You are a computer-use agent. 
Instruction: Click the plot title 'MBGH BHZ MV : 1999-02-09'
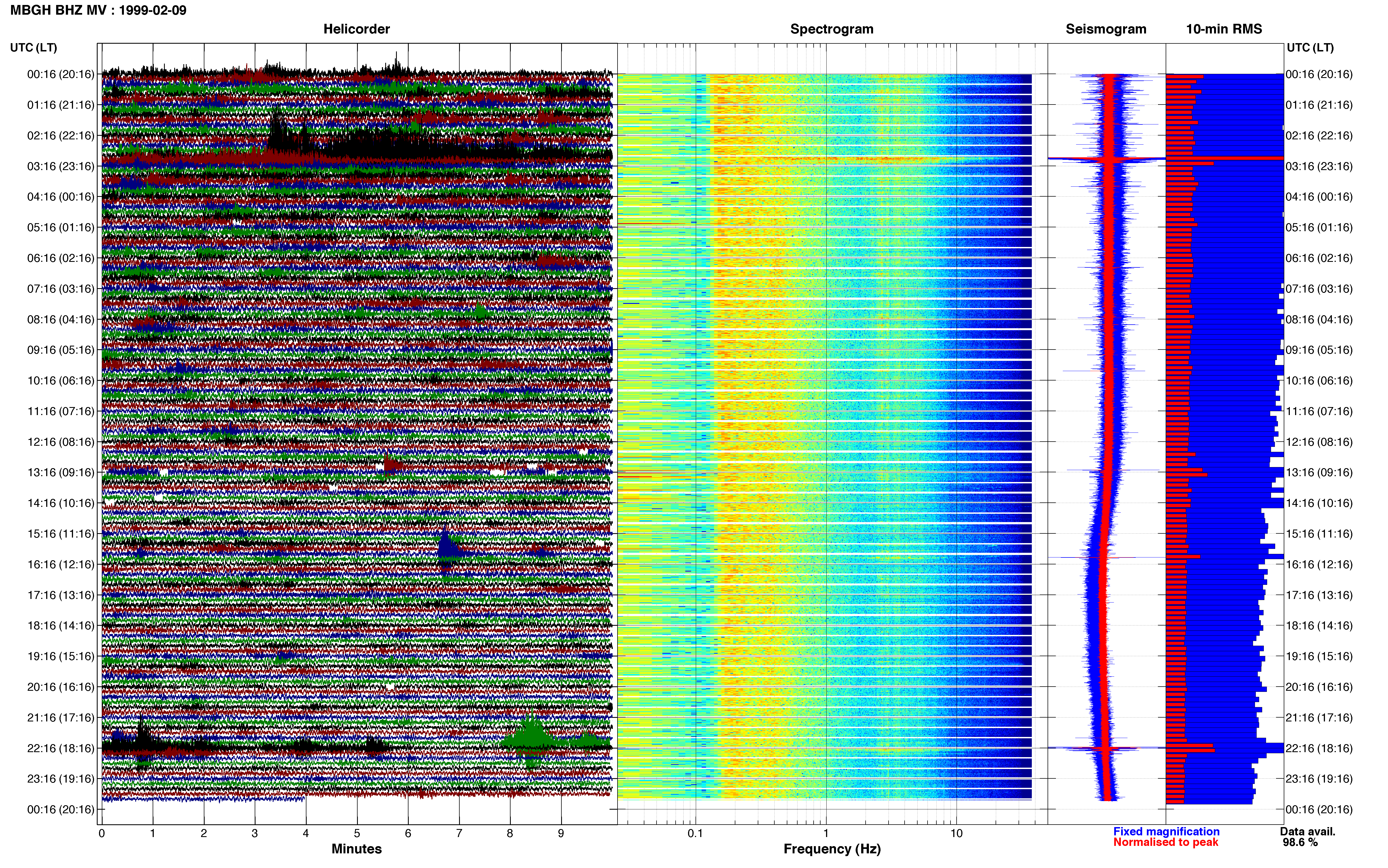[98, 10]
